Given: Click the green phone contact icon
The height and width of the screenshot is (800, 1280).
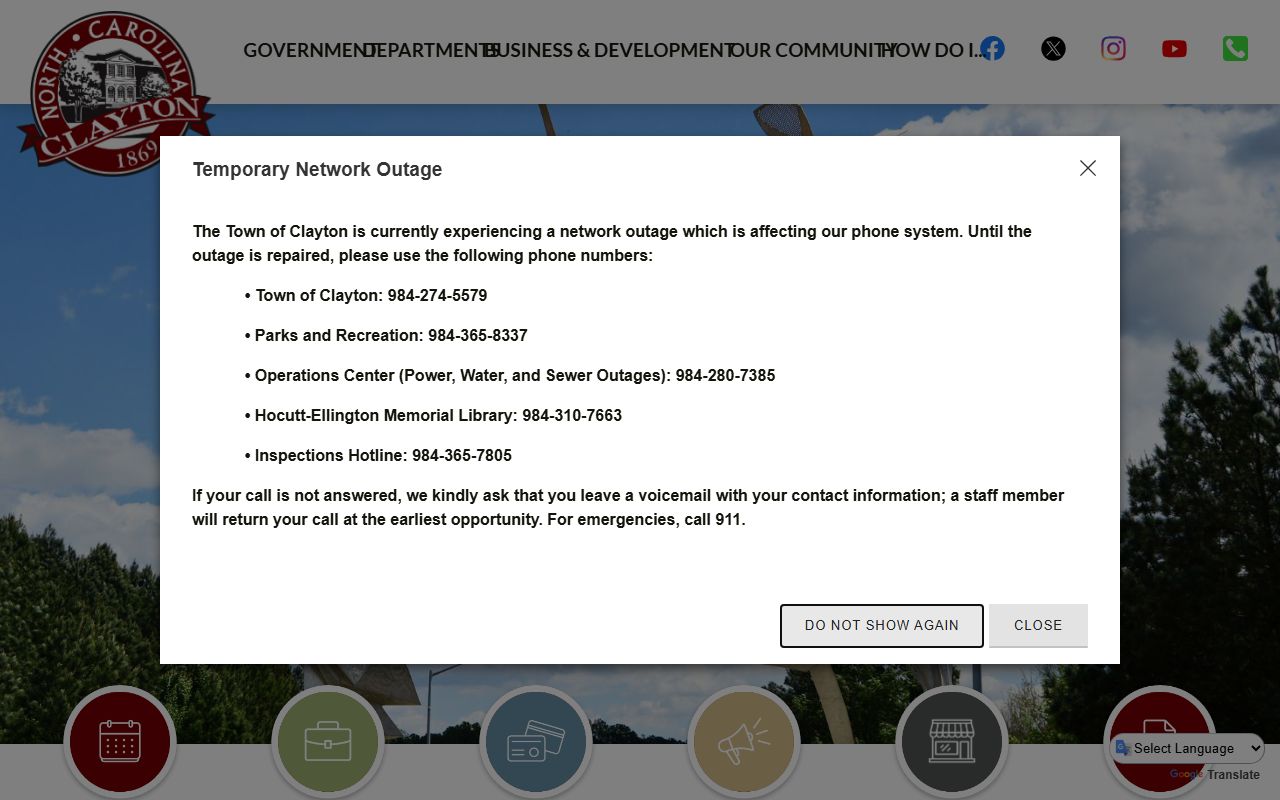Looking at the screenshot, I should [1235, 48].
